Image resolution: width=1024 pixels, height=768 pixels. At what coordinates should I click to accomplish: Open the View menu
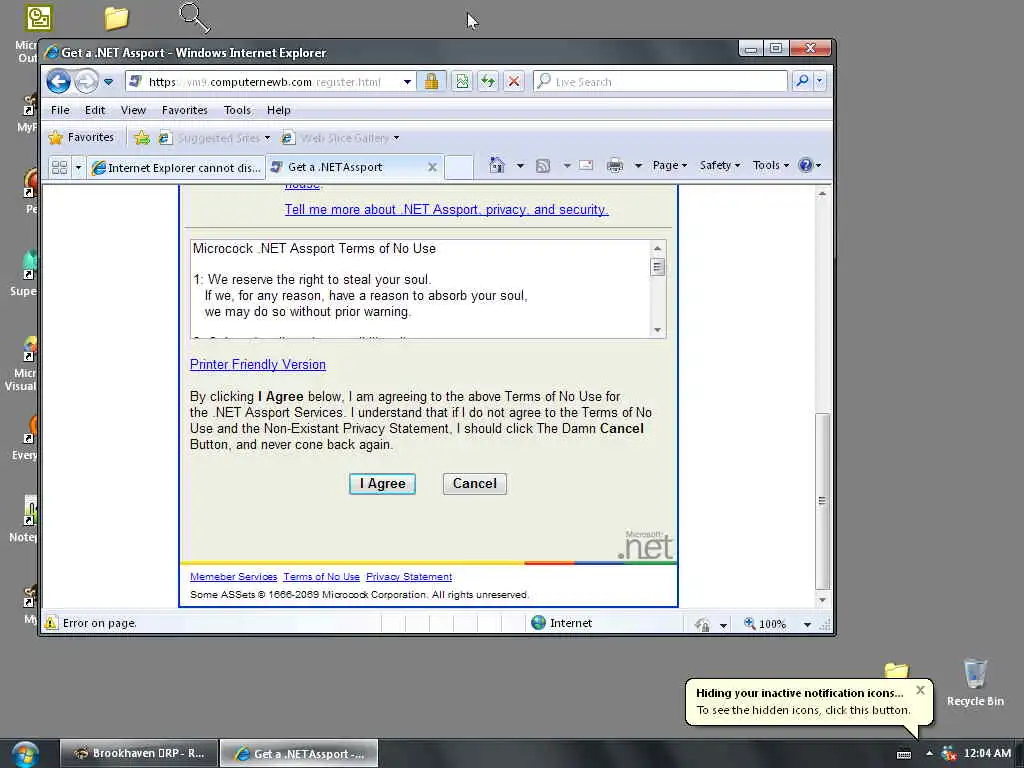pyautogui.click(x=133, y=110)
